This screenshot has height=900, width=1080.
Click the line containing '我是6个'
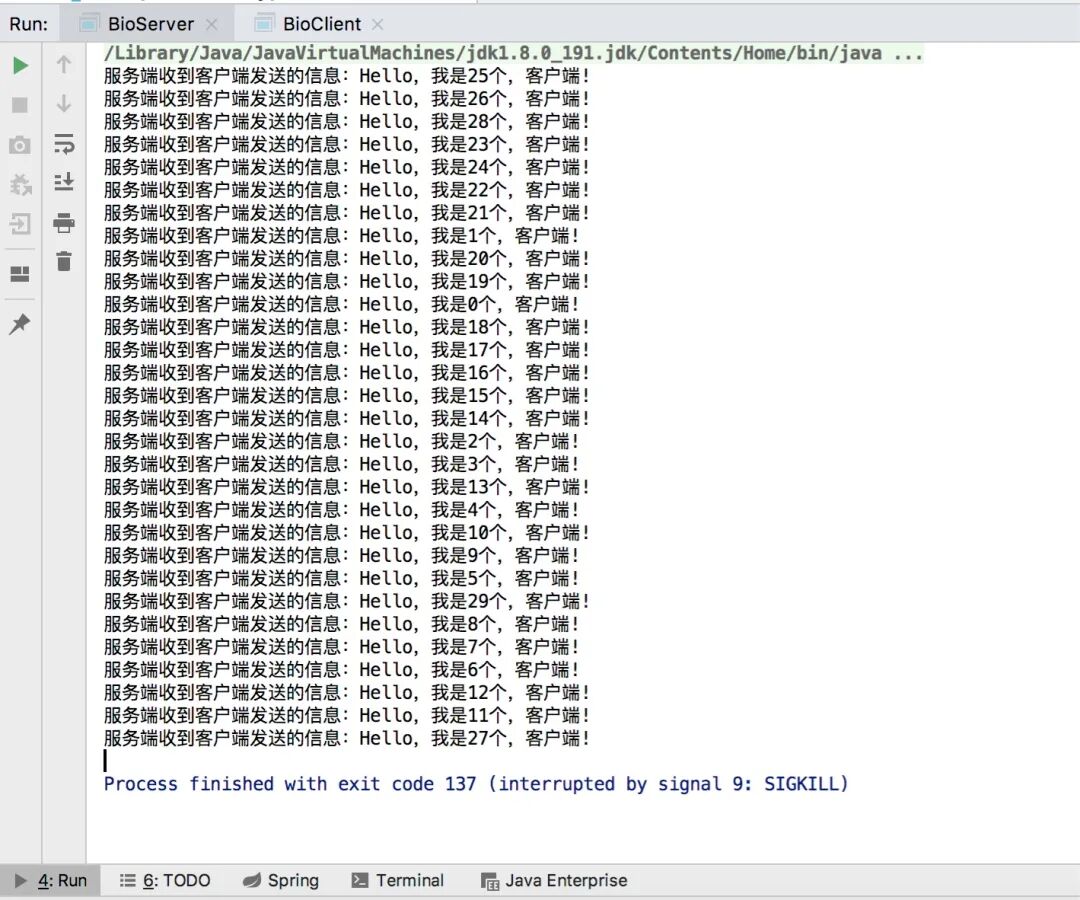[342, 669]
